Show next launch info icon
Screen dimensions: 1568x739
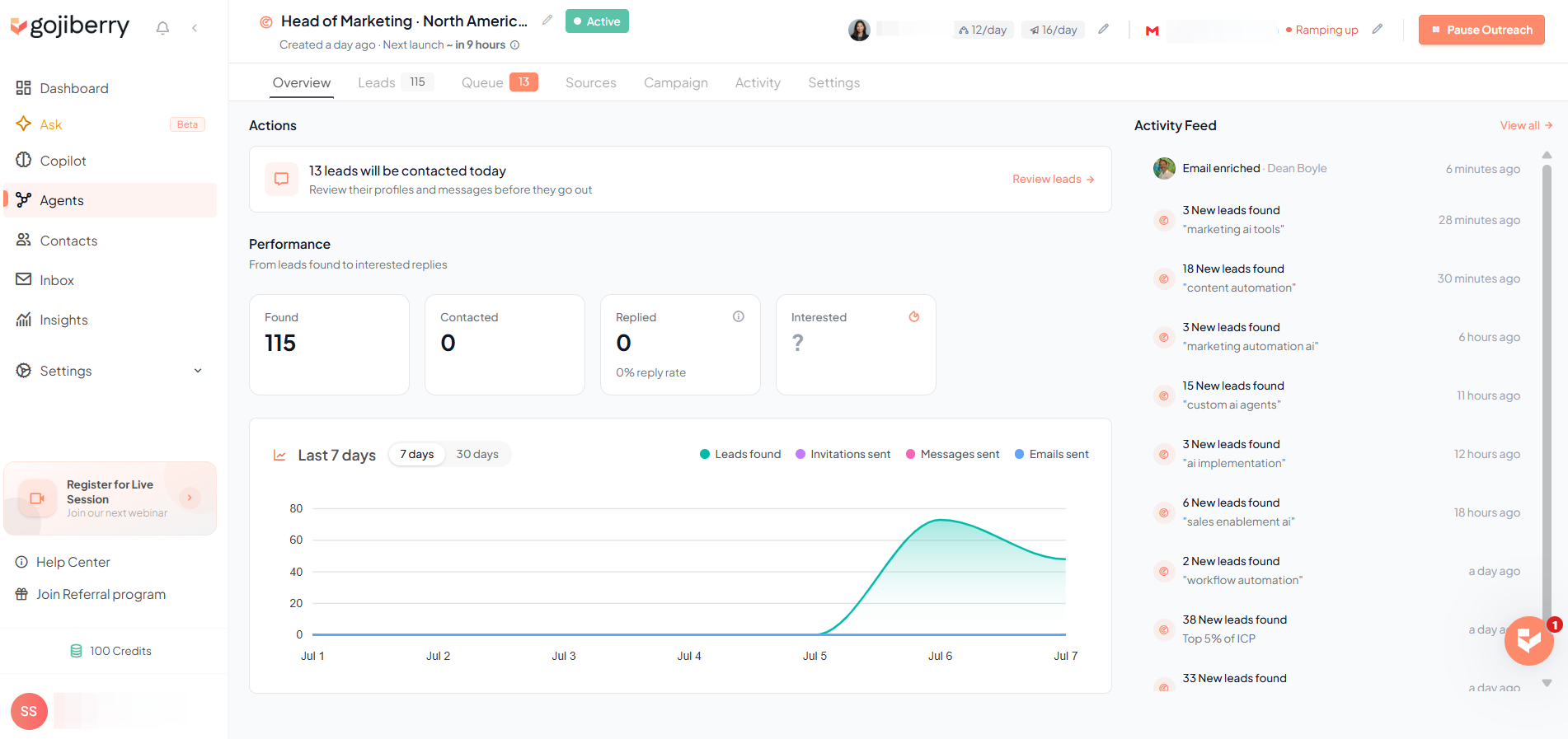[x=515, y=45]
